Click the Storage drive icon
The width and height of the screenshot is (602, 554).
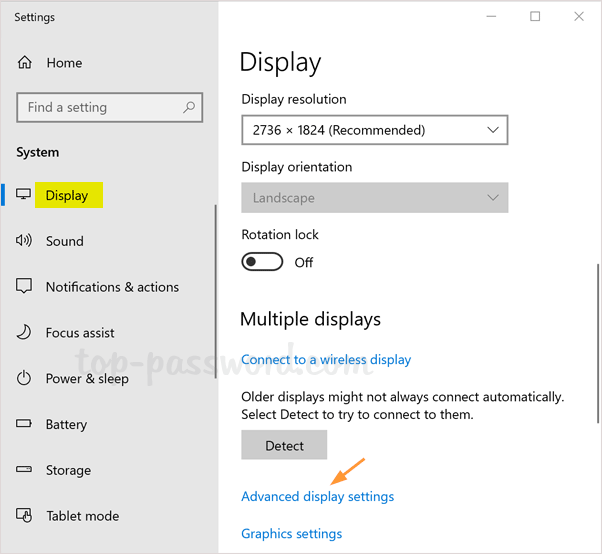point(25,471)
